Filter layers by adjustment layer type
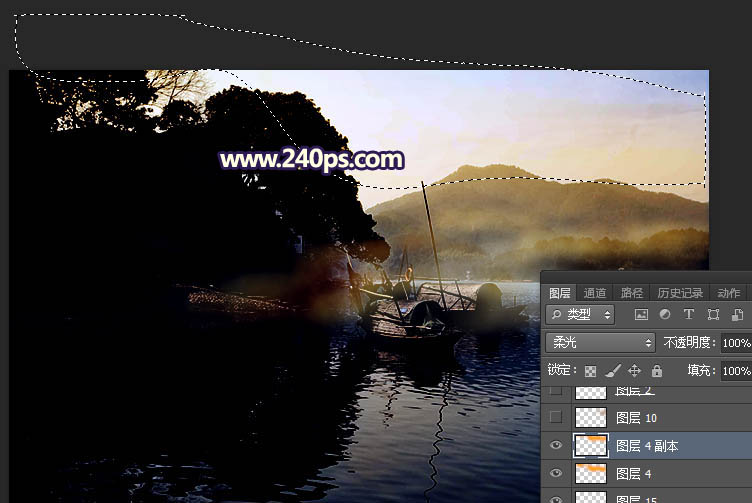This screenshot has width=752, height=503. pyautogui.click(x=664, y=315)
